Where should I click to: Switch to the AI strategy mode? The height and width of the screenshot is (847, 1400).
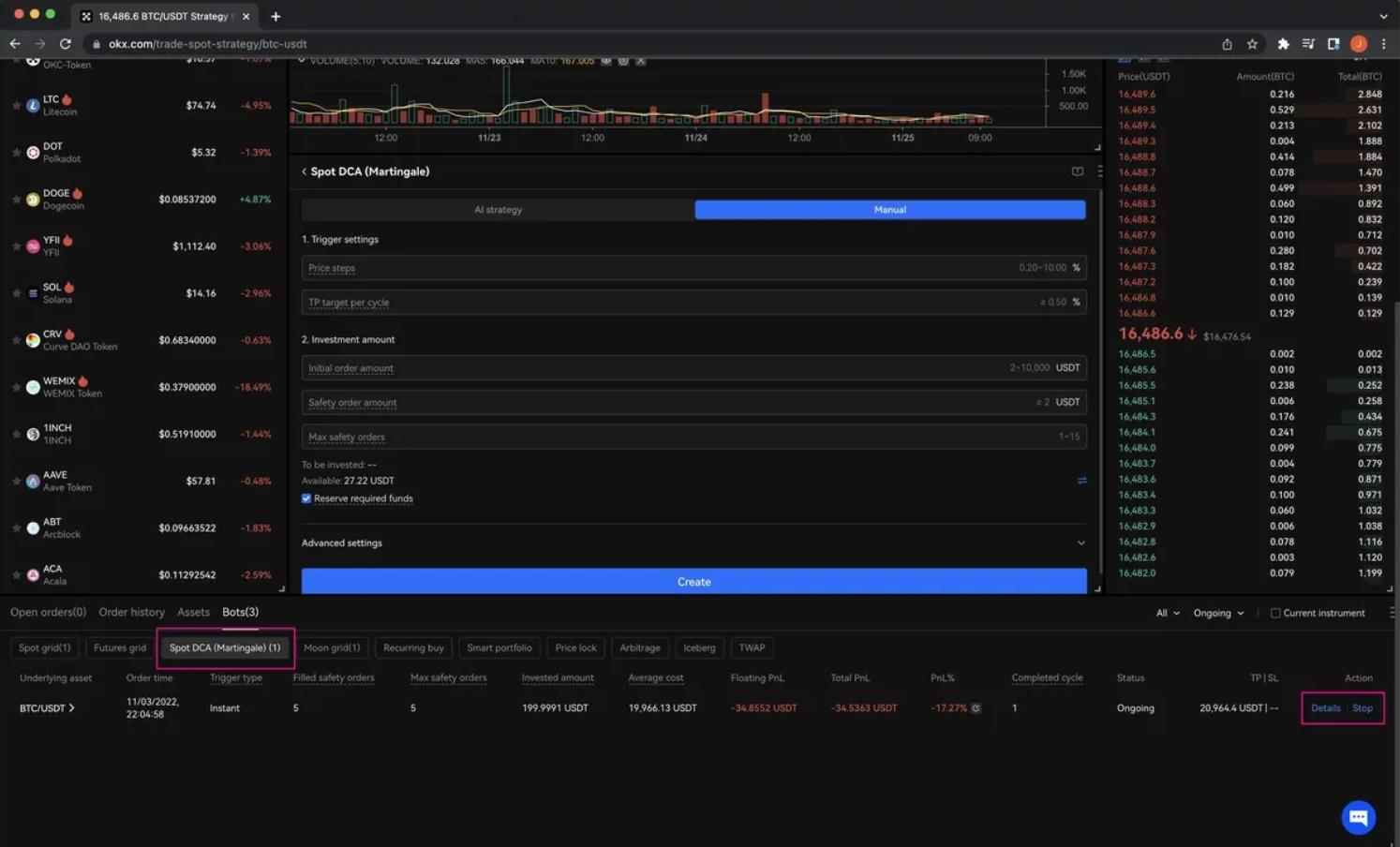498,210
